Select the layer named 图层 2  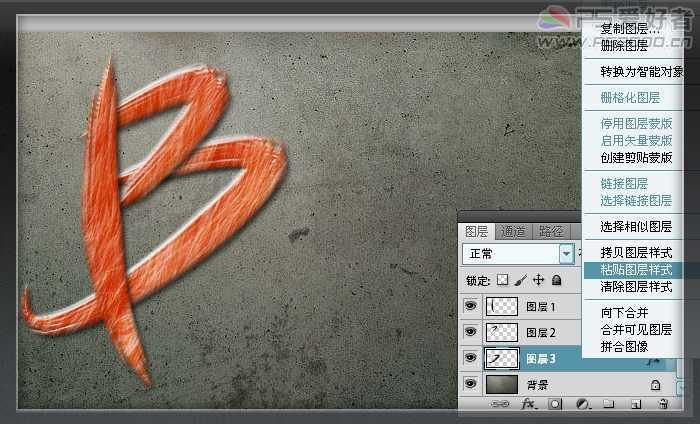(x=541, y=332)
